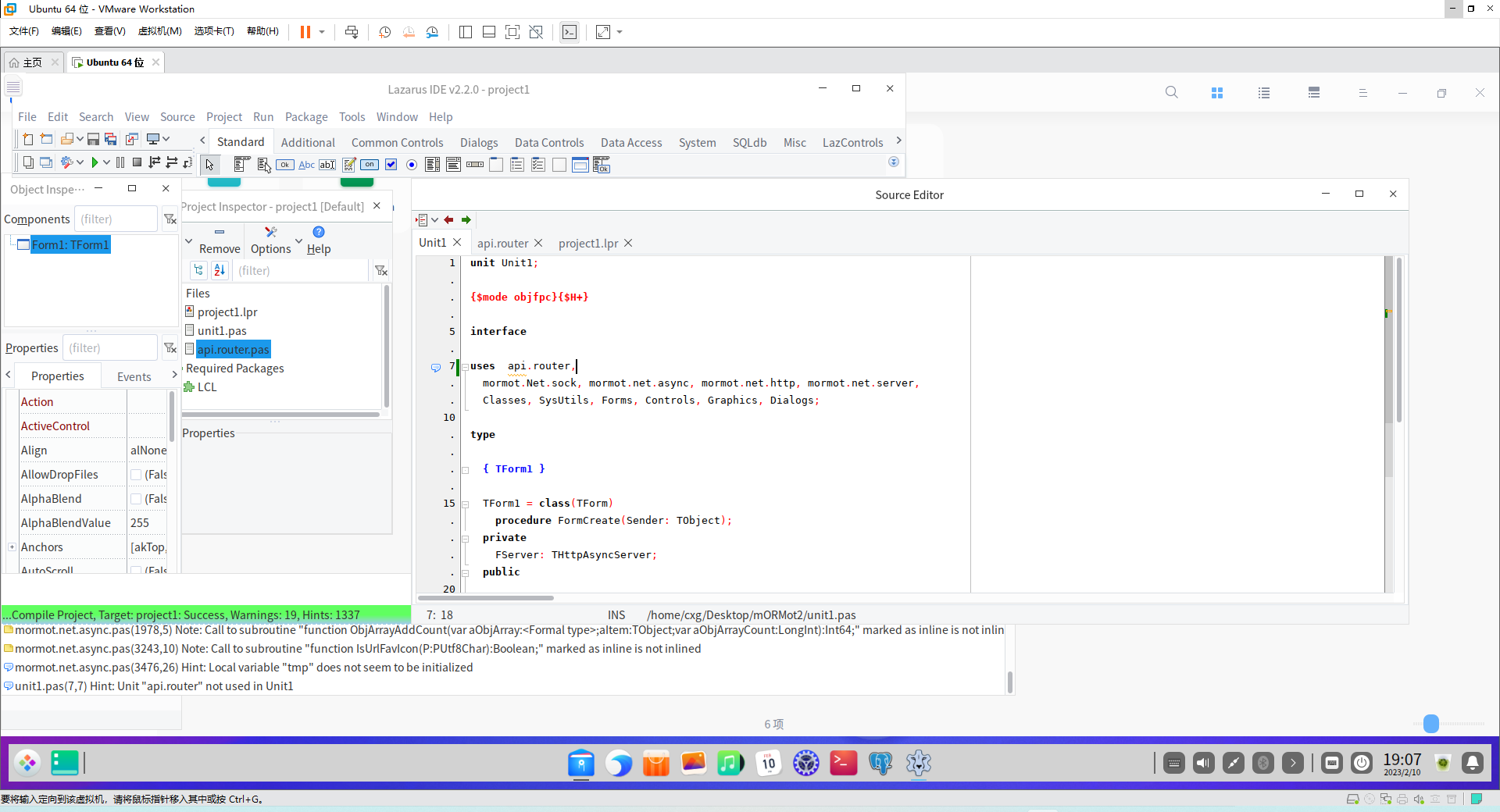Select the TCheckBox component icon

point(391,164)
